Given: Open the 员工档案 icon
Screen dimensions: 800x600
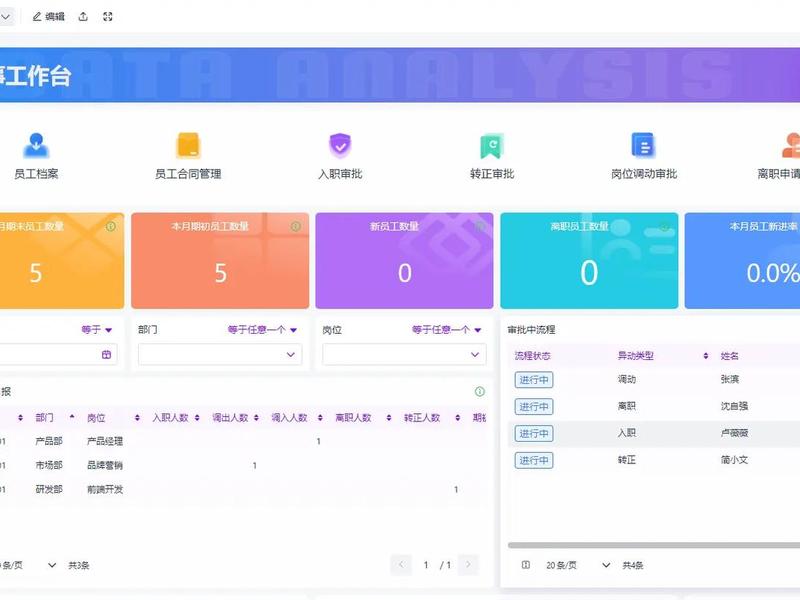Looking at the screenshot, I should 36,145.
